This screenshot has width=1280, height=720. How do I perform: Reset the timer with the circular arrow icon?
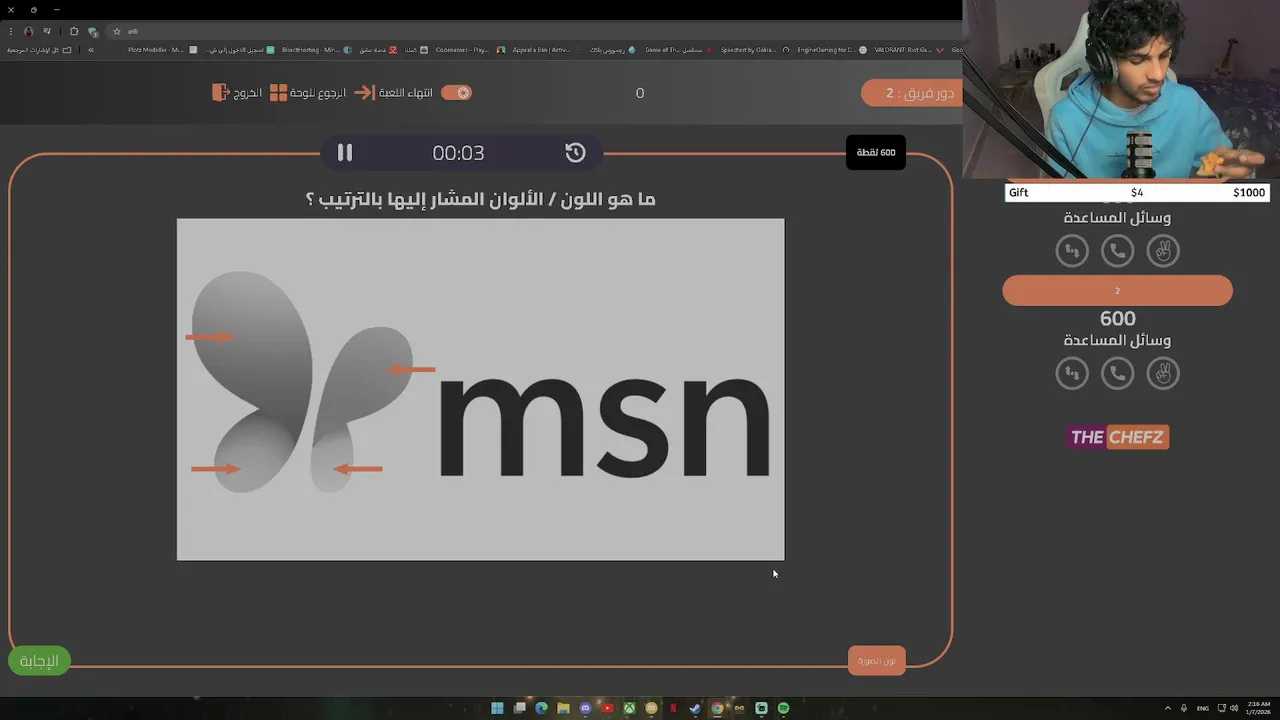pos(575,152)
